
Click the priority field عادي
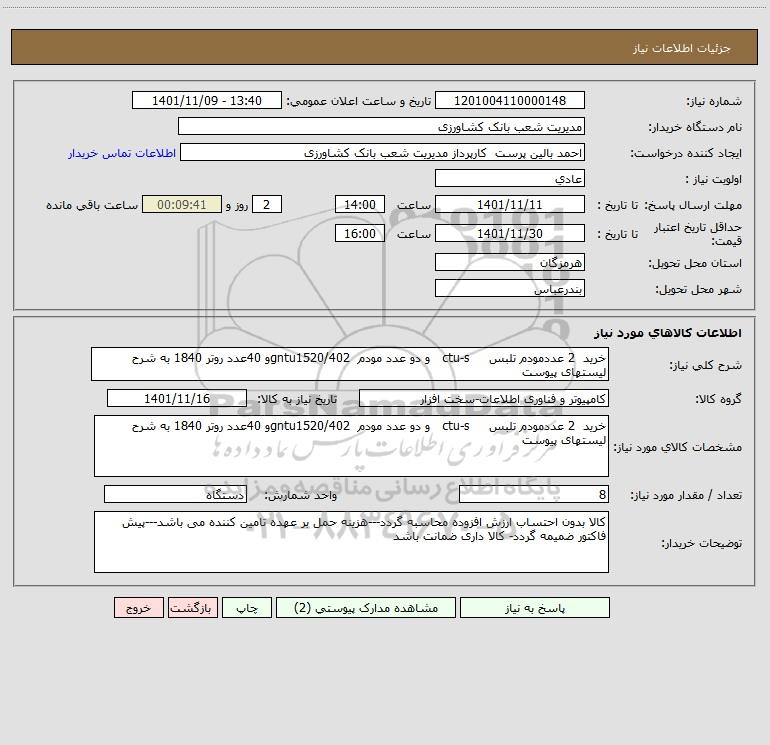(x=510, y=178)
